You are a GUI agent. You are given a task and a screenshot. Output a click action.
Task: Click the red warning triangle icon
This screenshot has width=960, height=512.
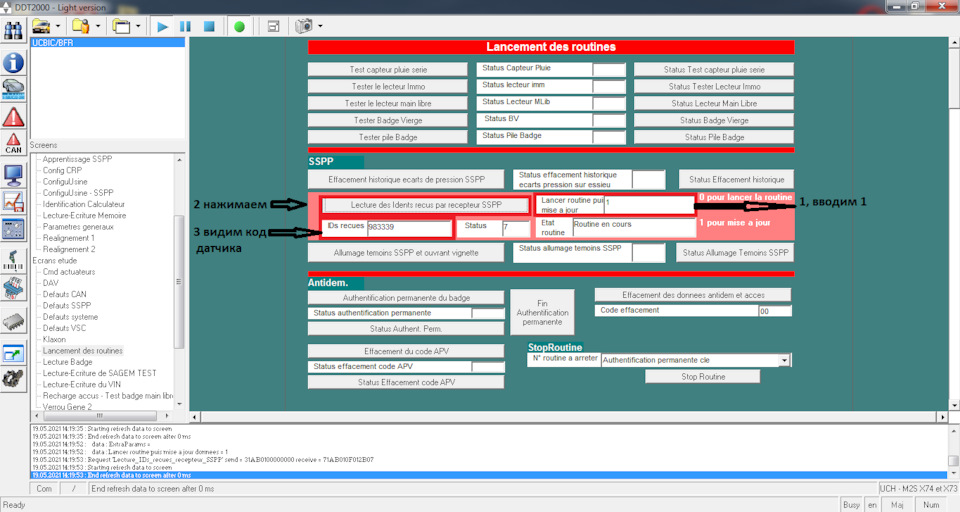click(13, 117)
